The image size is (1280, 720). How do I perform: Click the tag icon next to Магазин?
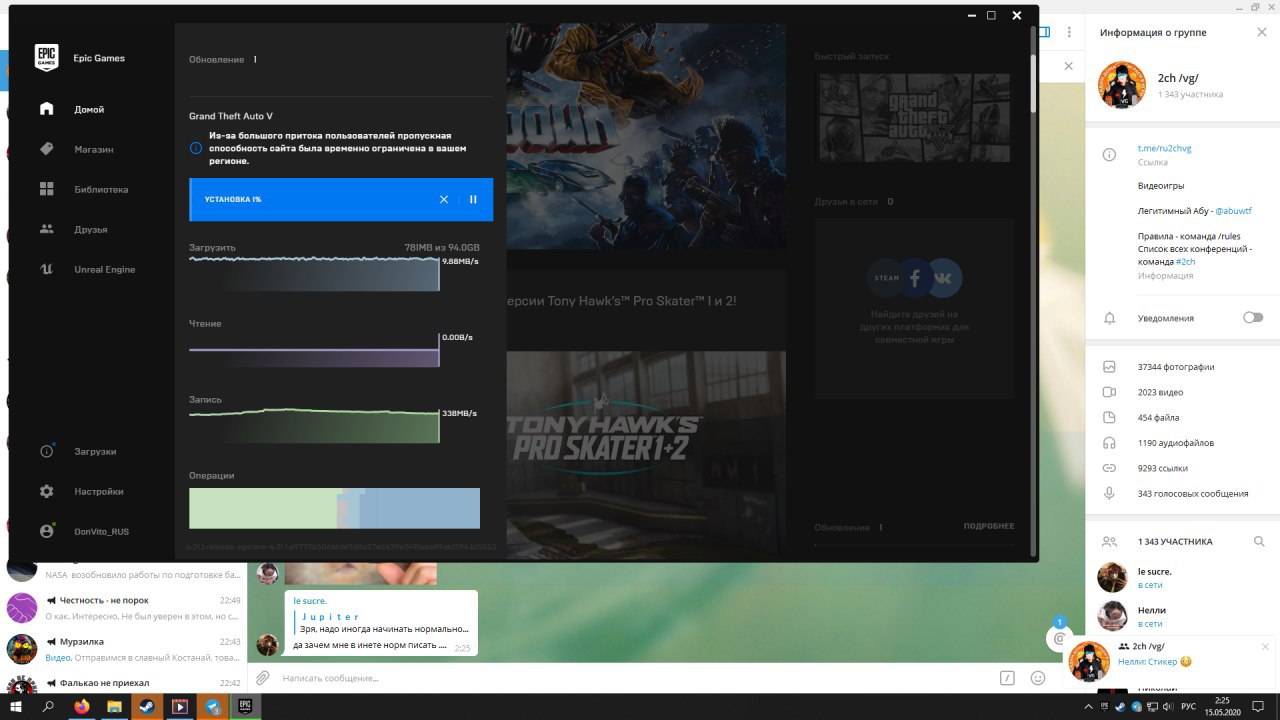click(46, 149)
